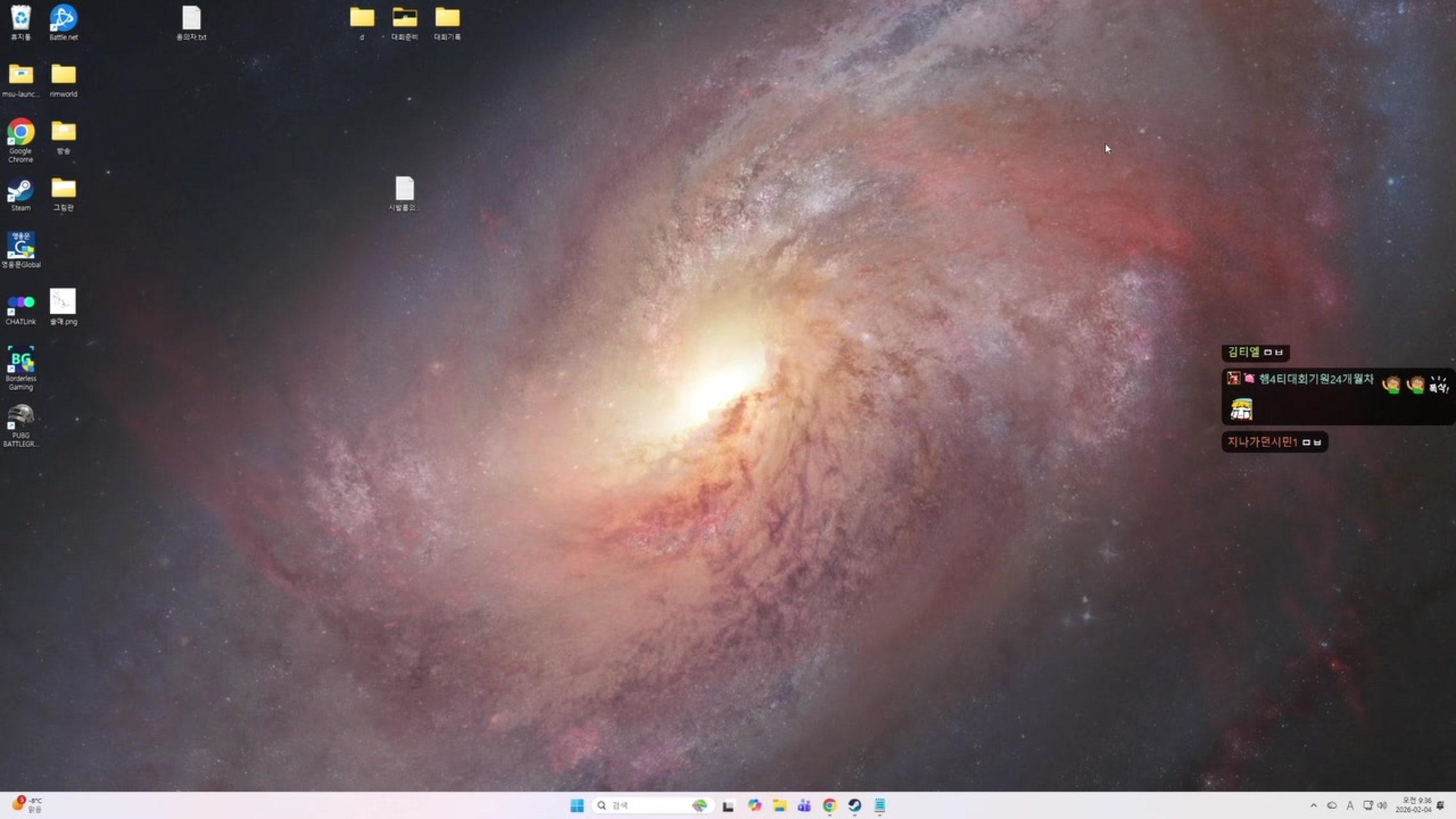Select the Borderless Gaming shortcut
Viewport: 1456px width, 819px height.
tap(20, 362)
